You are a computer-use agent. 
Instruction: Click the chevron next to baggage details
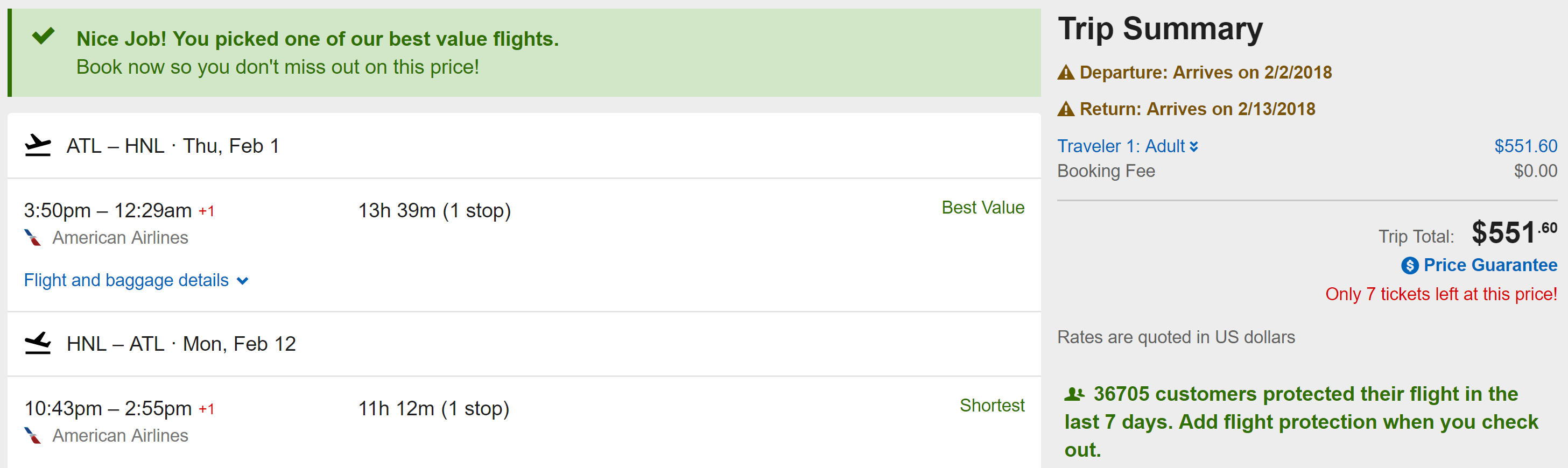pos(242,281)
